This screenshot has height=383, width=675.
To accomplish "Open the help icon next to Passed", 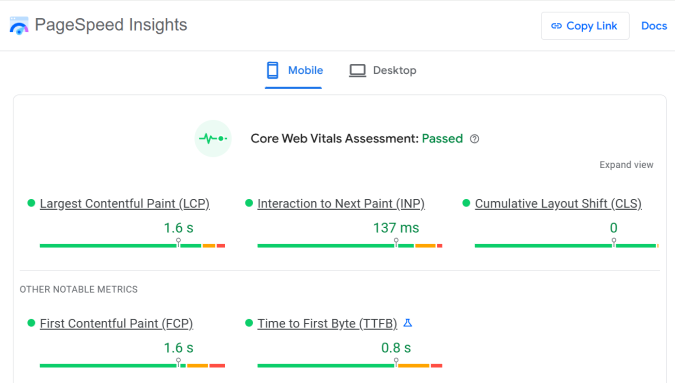I will pos(474,139).
